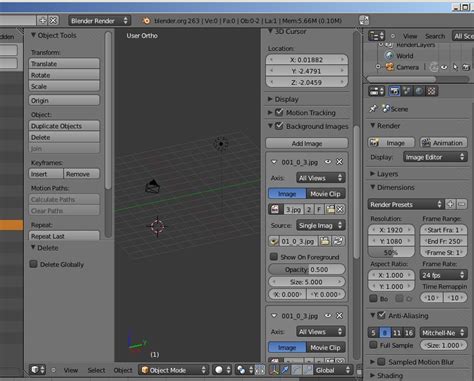
Task: Remove render preset with minus icon
Action: pos(462,204)
